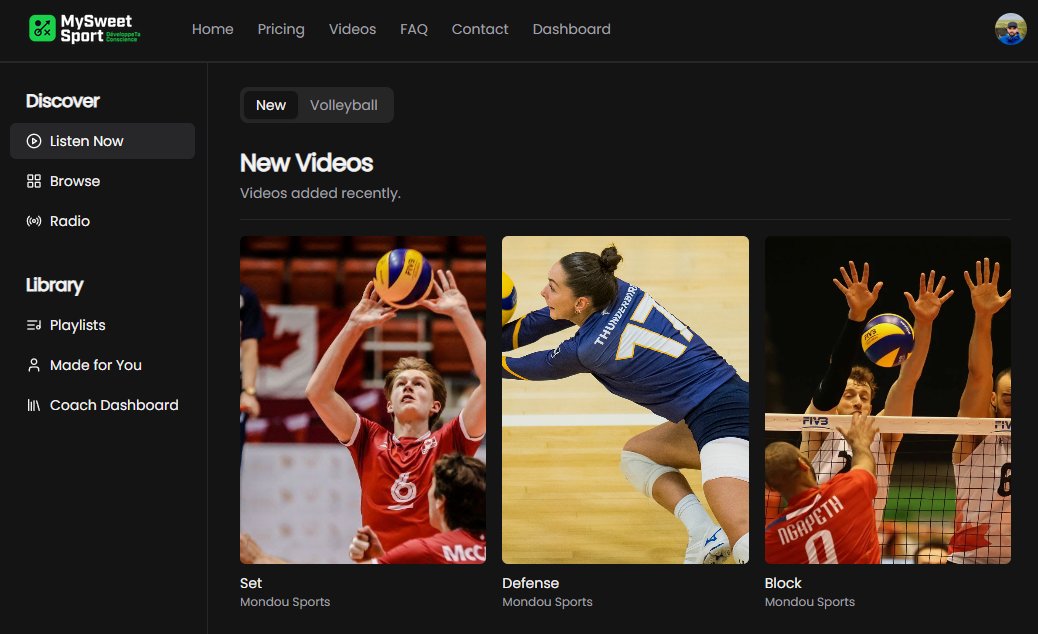Image resolution: width=1038 pixels, height=634 pixels.
Task: Click the Browse grid icon
Action: click(x=34, y=181)
